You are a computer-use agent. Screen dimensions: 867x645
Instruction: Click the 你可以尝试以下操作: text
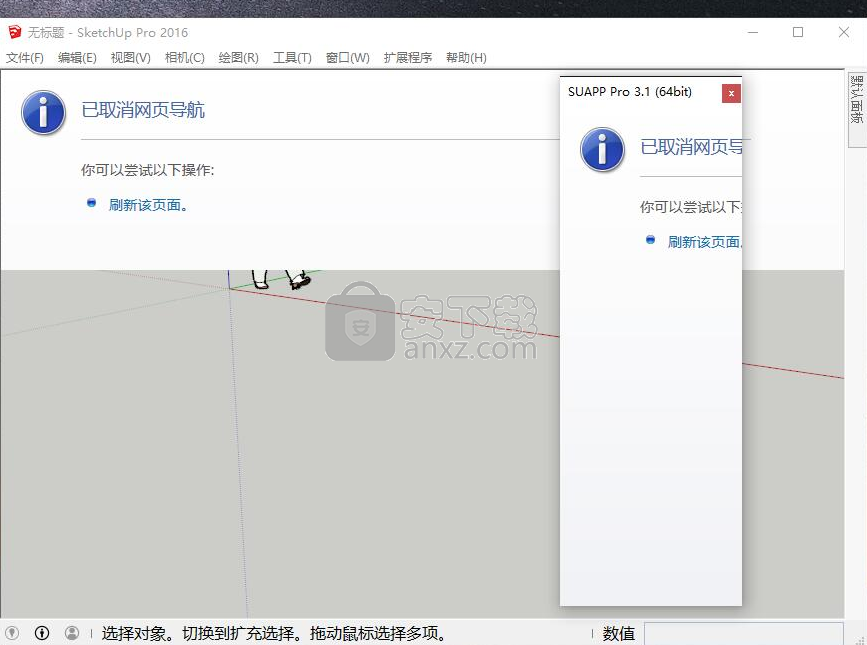(148, 170)
